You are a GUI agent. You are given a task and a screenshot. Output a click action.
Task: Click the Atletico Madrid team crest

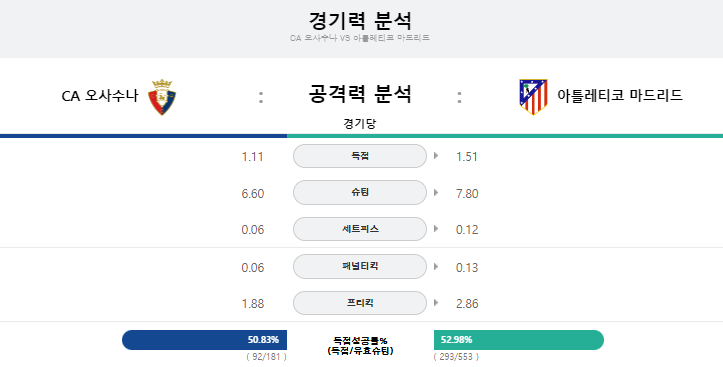point(533,97)
